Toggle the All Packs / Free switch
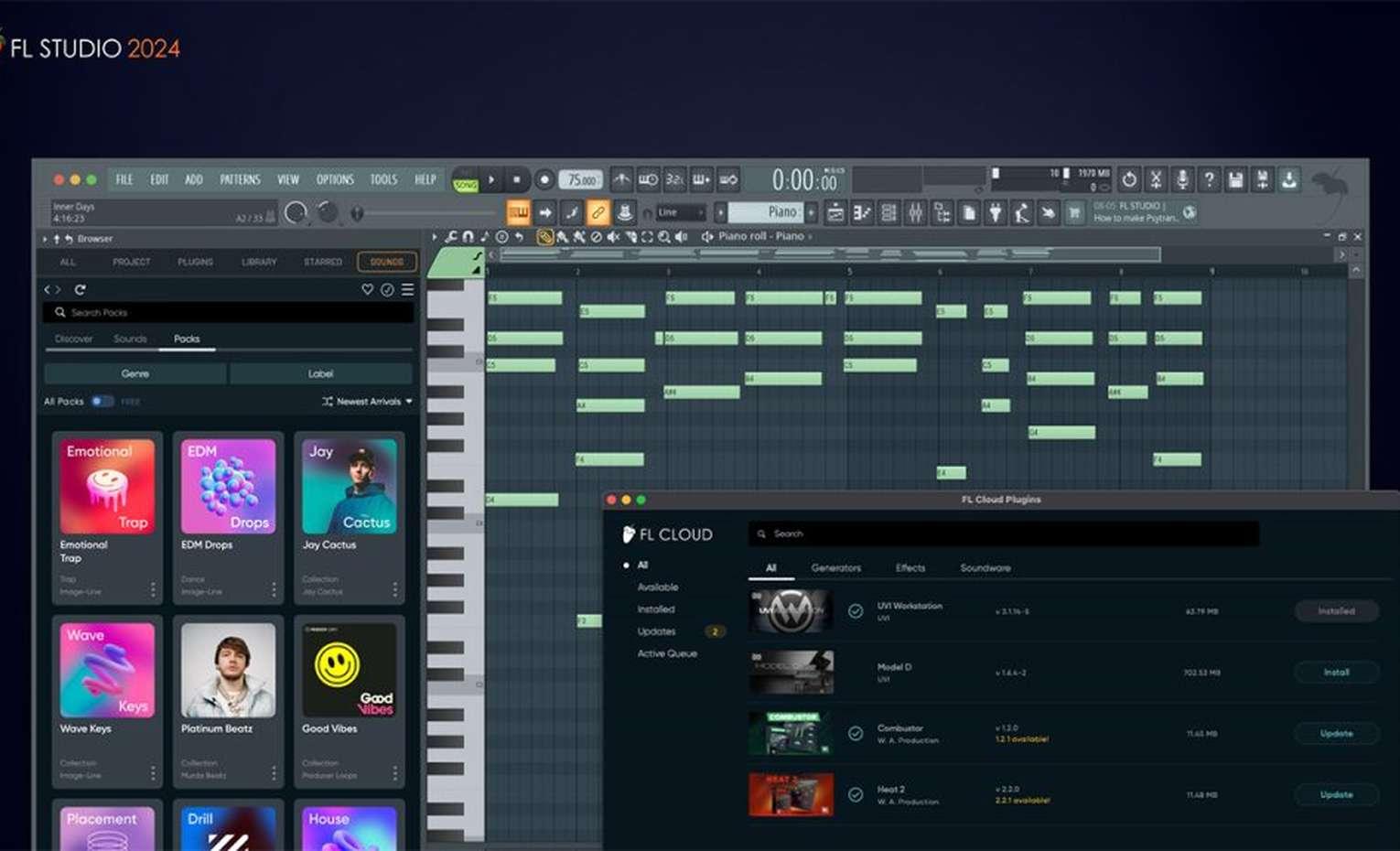Image resolution: width=1400 pixels, height=851 pixels. (x=102, y=401)
